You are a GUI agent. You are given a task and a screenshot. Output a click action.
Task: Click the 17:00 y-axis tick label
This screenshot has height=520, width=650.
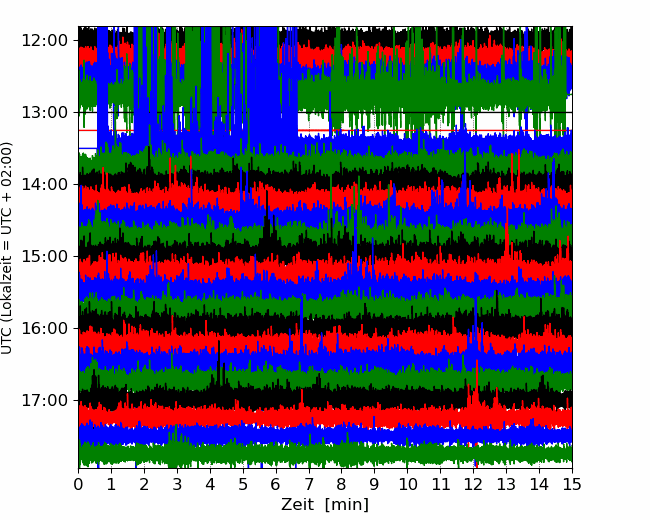coord(44,401)
